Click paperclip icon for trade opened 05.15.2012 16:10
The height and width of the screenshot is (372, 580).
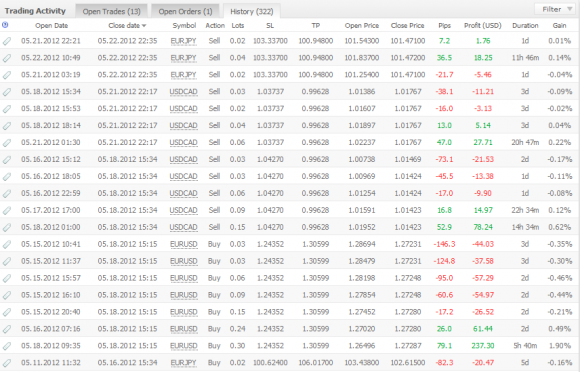pos(7,295)
